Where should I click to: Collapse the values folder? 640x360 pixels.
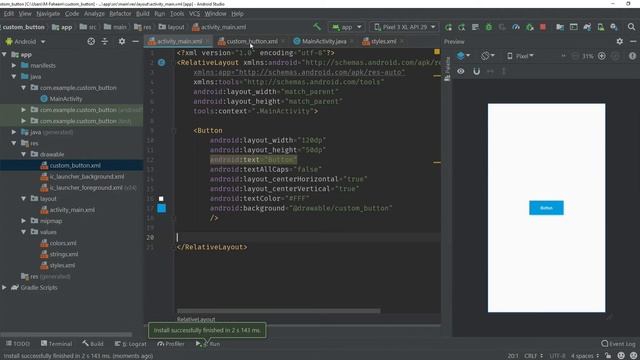click(x=24, y=232)
